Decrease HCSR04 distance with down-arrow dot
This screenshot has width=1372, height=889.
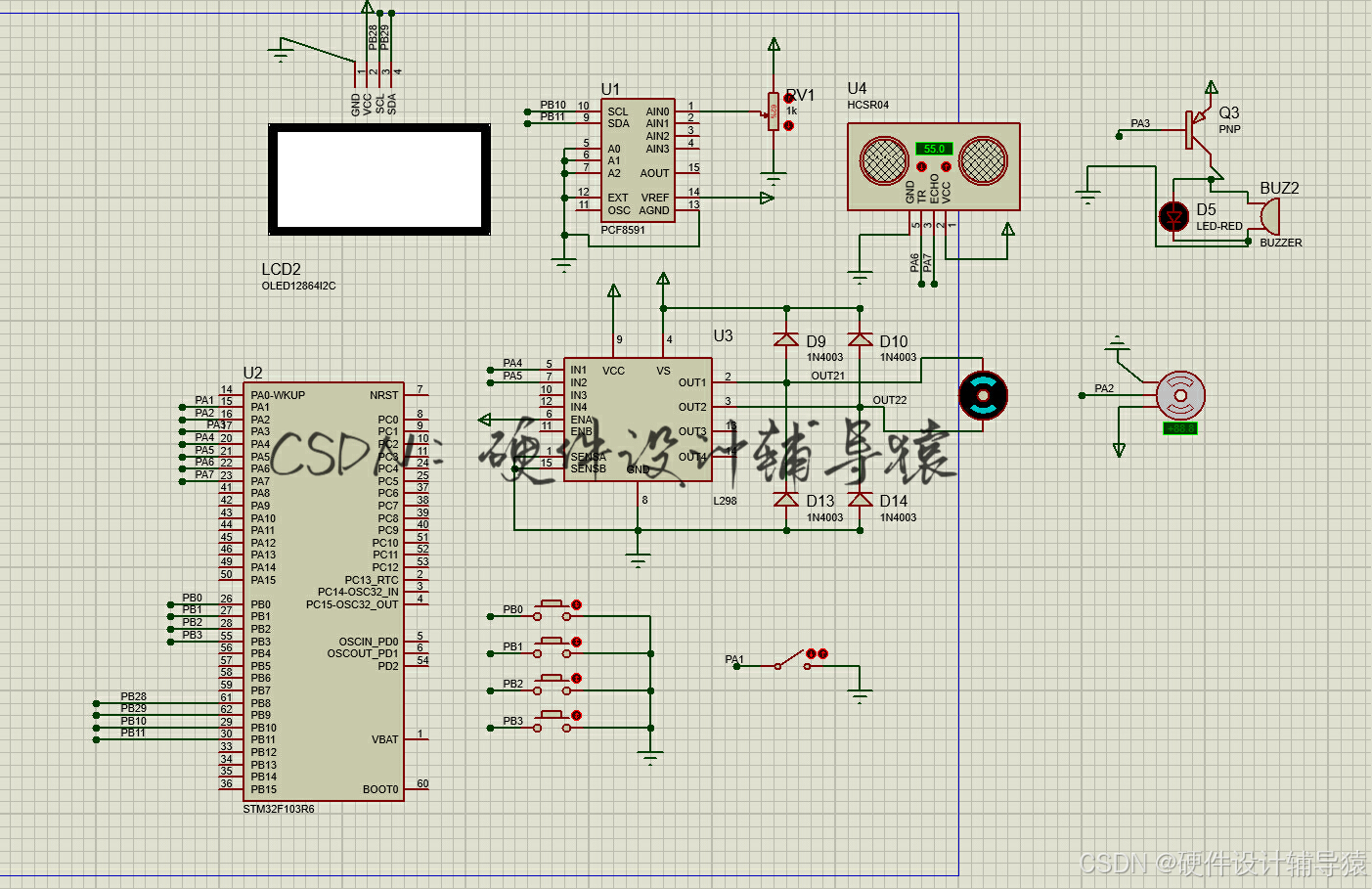tap(921, 166)
